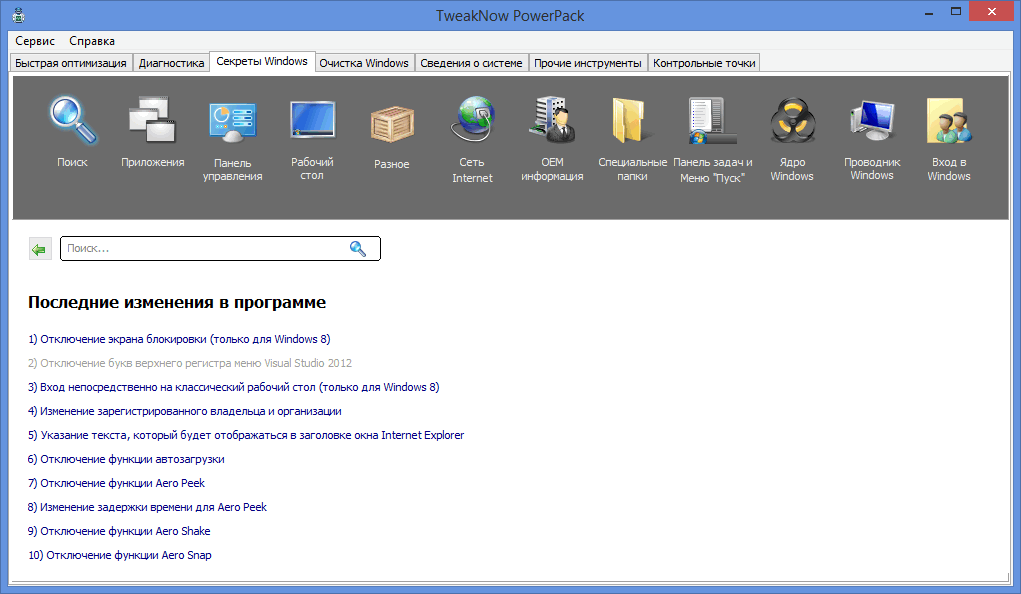Select the Ядро Windows biohazard icon
Viewport: 1021px width, 594px height.
[x=792, y=120]
